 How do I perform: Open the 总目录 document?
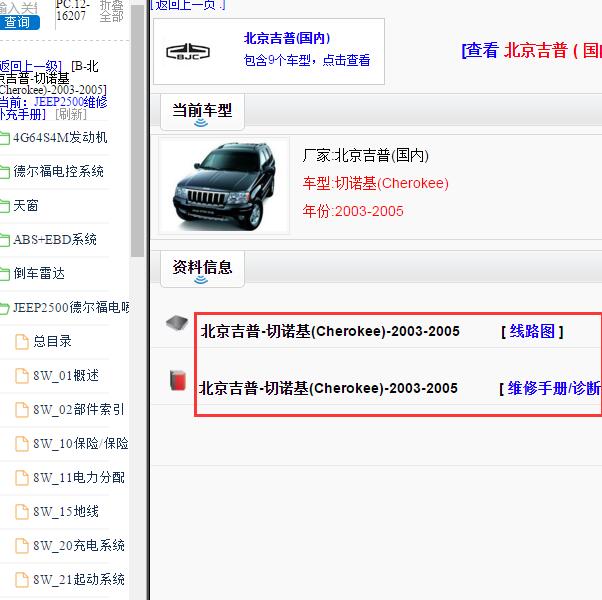click(52, 341)
